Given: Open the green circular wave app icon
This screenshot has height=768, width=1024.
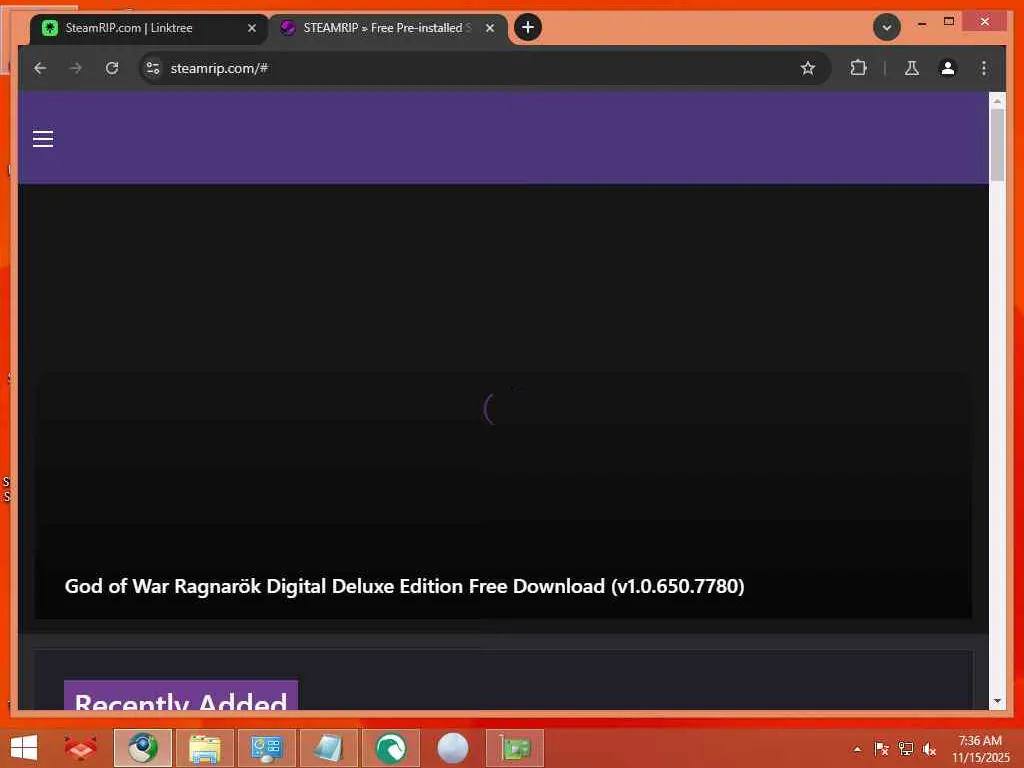Looking at the screenshot, I should tap(391, 748).
